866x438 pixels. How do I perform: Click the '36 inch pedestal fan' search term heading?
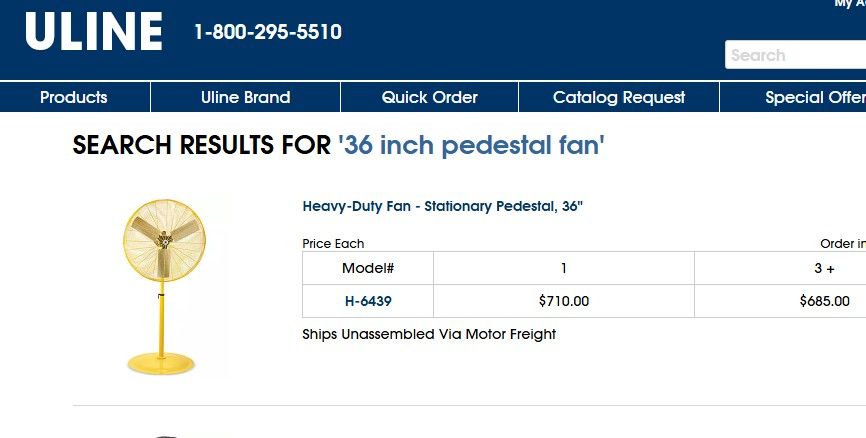pyautogui.click(x=471, y=146)
